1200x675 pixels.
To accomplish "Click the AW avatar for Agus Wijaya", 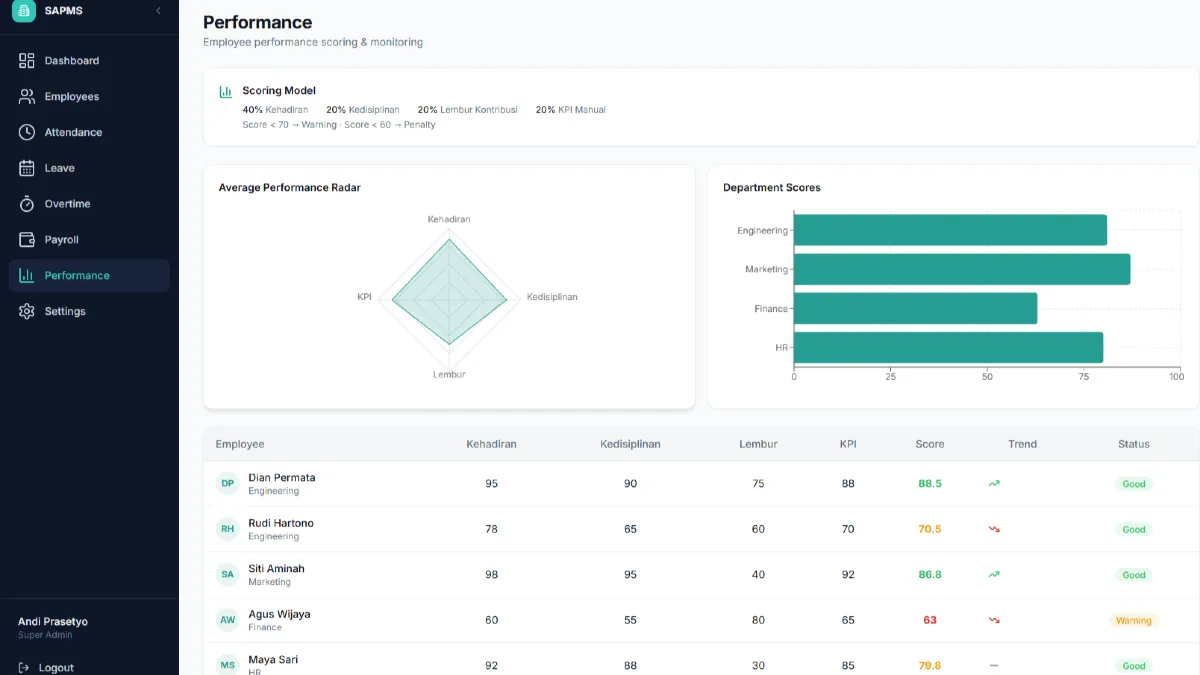I will tap(228, 620).
